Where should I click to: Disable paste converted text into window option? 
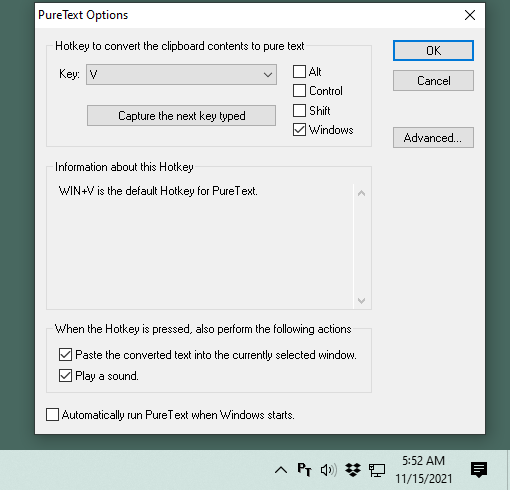(65, 355)
